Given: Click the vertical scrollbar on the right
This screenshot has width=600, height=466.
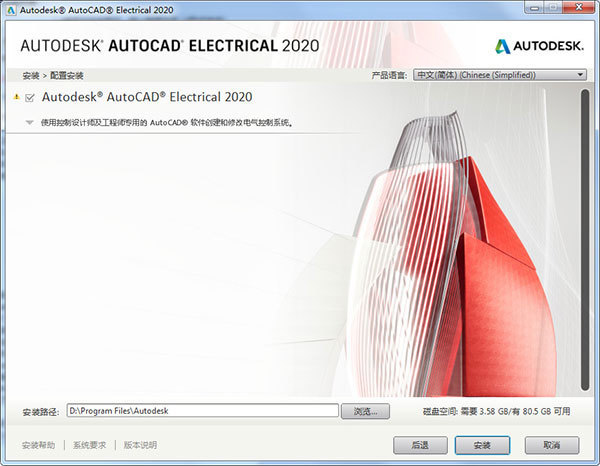Looking at the screenshot, I should click(585, 240).
